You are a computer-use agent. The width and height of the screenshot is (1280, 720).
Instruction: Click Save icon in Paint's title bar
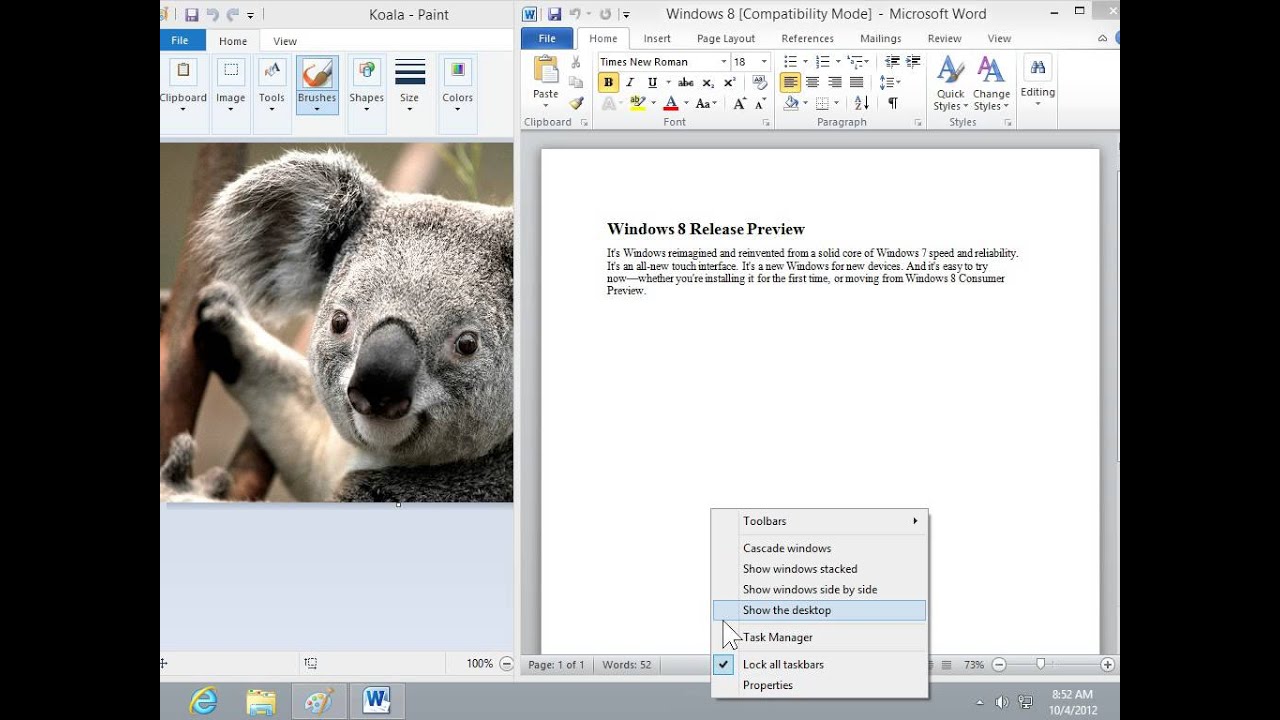pyautogui.click(x=191, y=14)
